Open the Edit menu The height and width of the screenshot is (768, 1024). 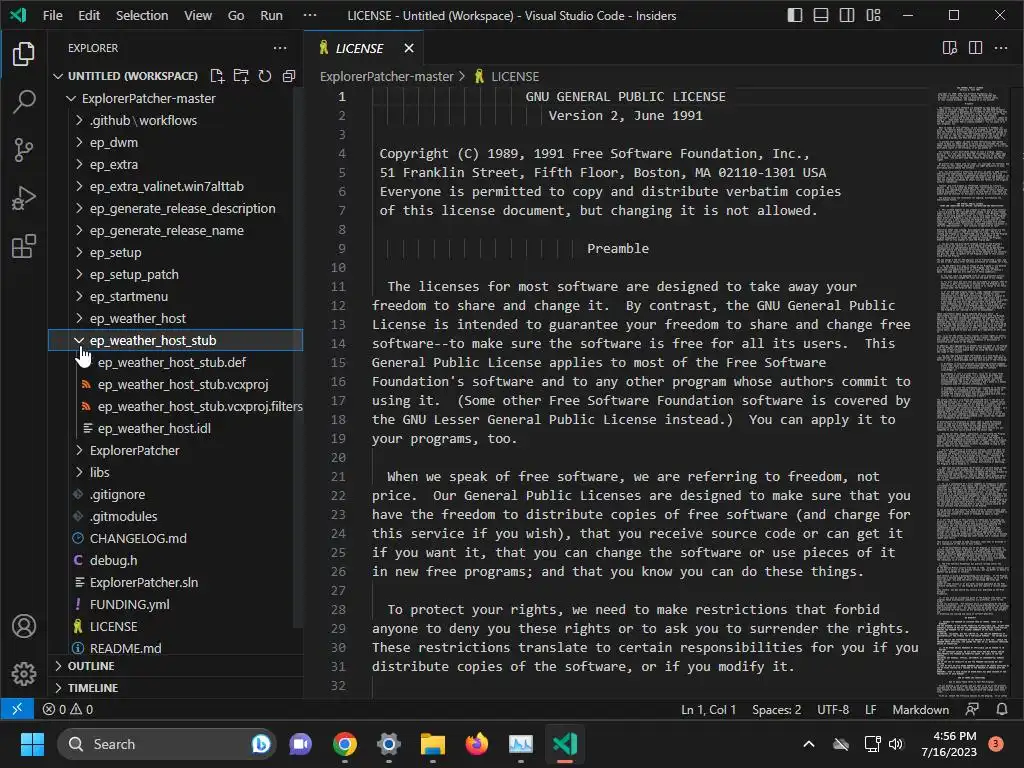(89, 15)
